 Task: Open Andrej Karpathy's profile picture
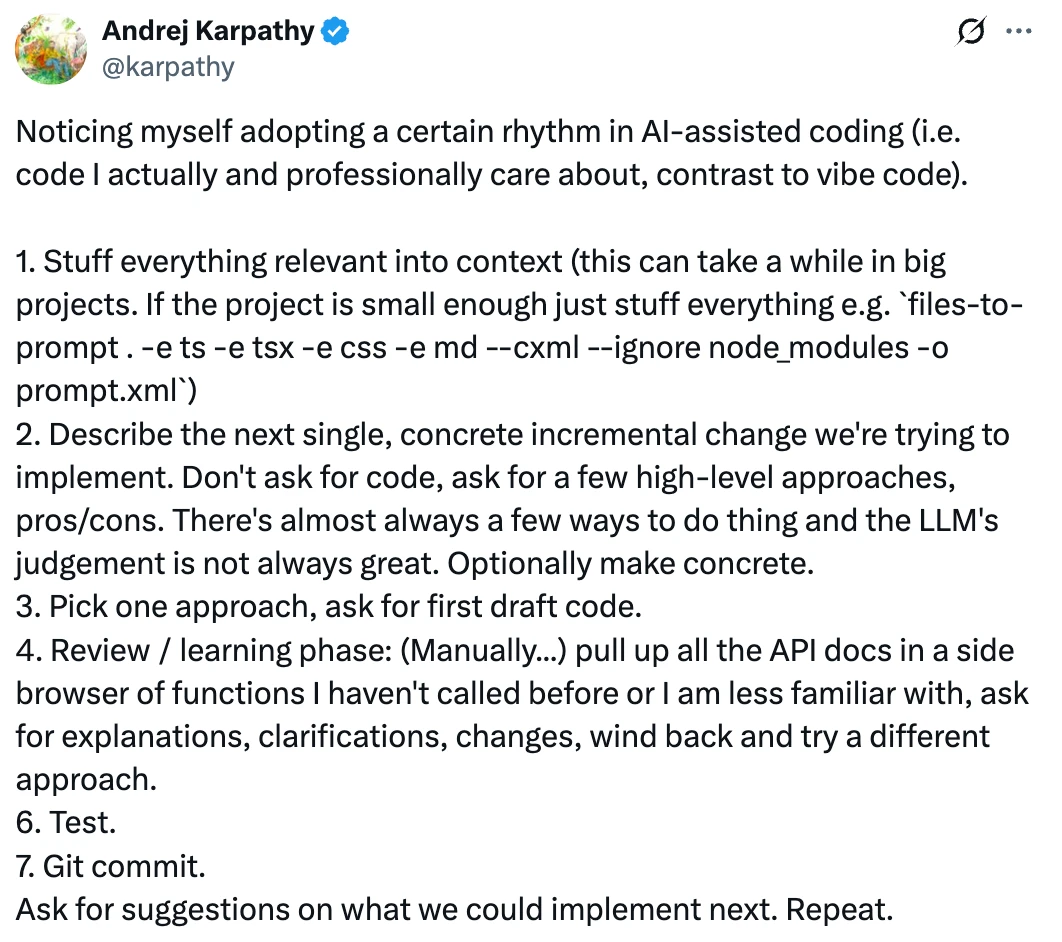pyautogui.click(x=50, y=49)
